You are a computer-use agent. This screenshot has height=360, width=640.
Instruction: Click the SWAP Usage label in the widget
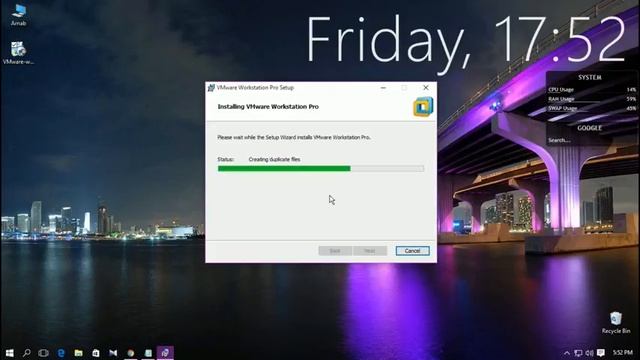562,108
